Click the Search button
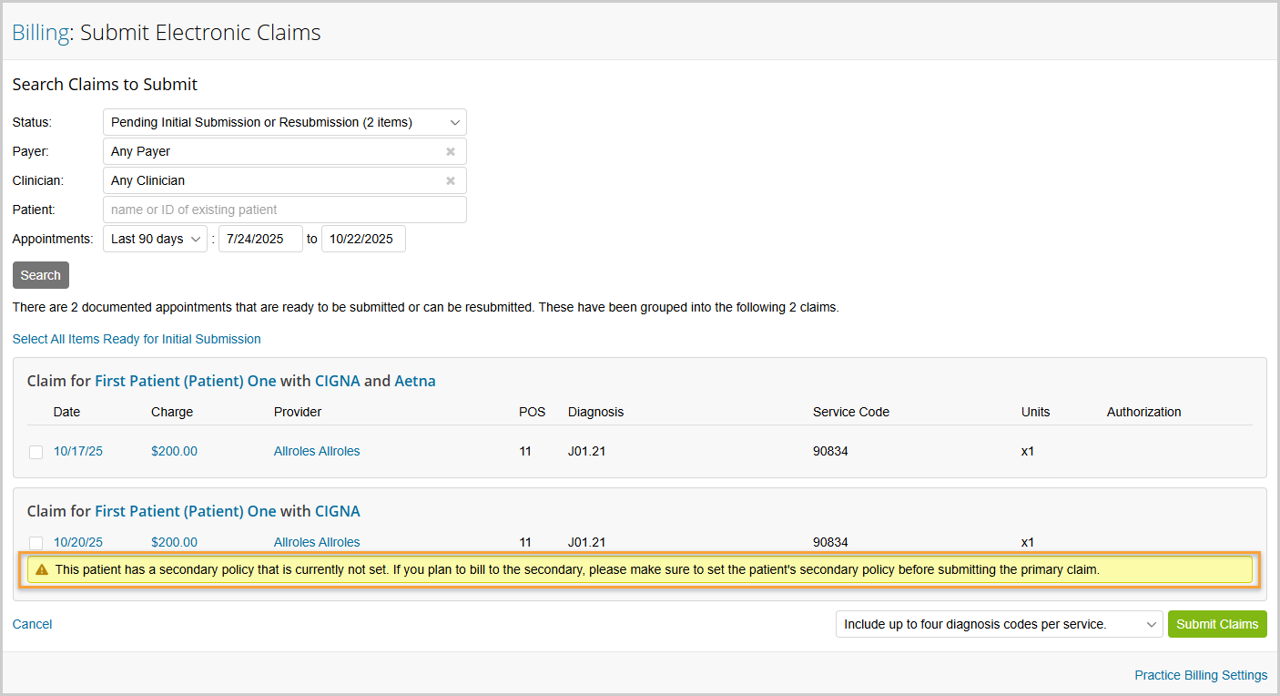The width and height of the screenshot is (1280, 696). 41,276
